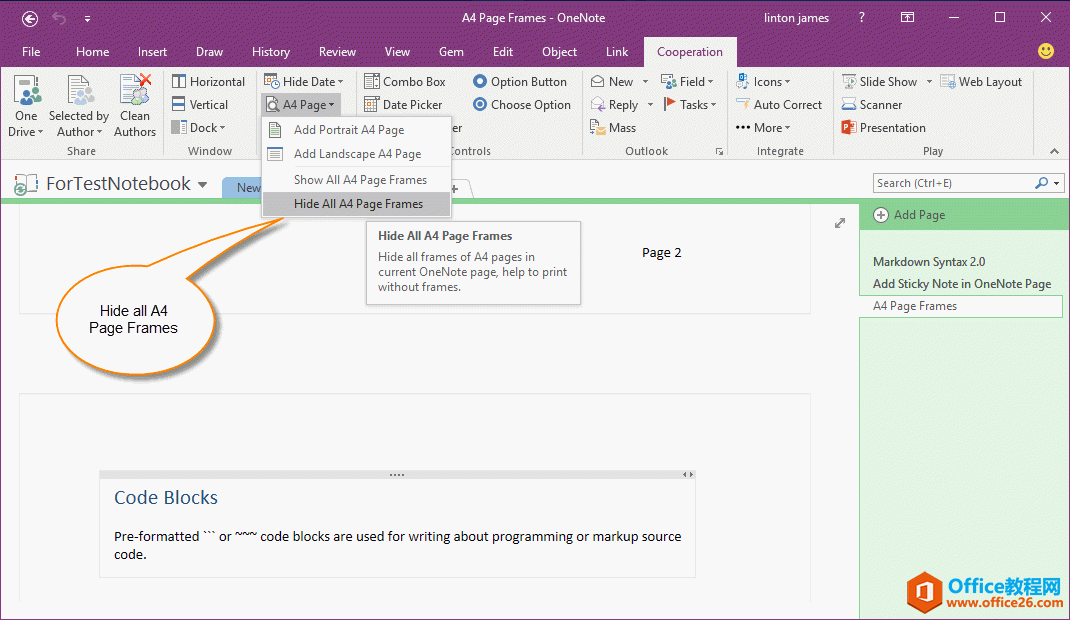This screenshot has width=1070, height=620.
Task: Expand the Dock dropdown menu
Action: point(198,128)
